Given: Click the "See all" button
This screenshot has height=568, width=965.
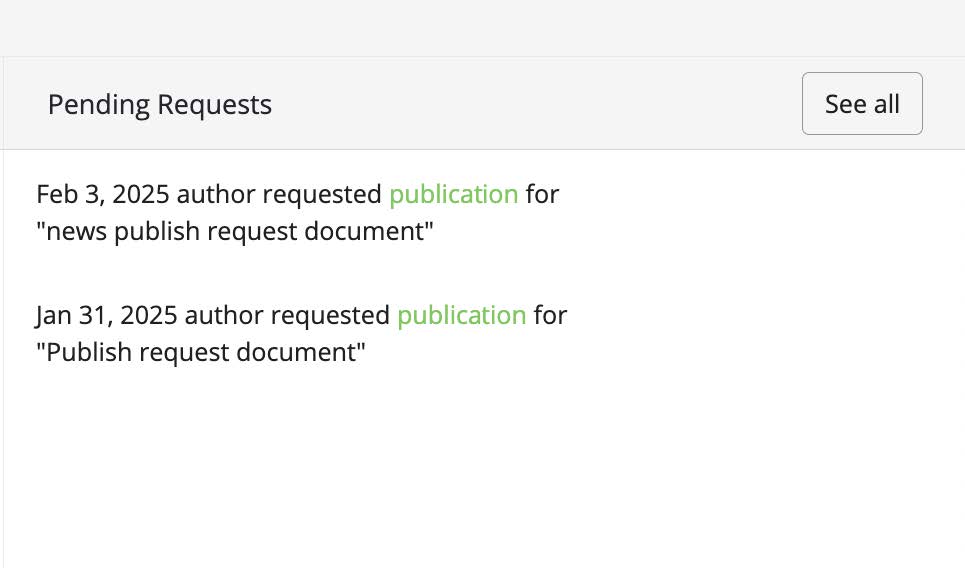Looking at the screenshot, I should [862, 104].
